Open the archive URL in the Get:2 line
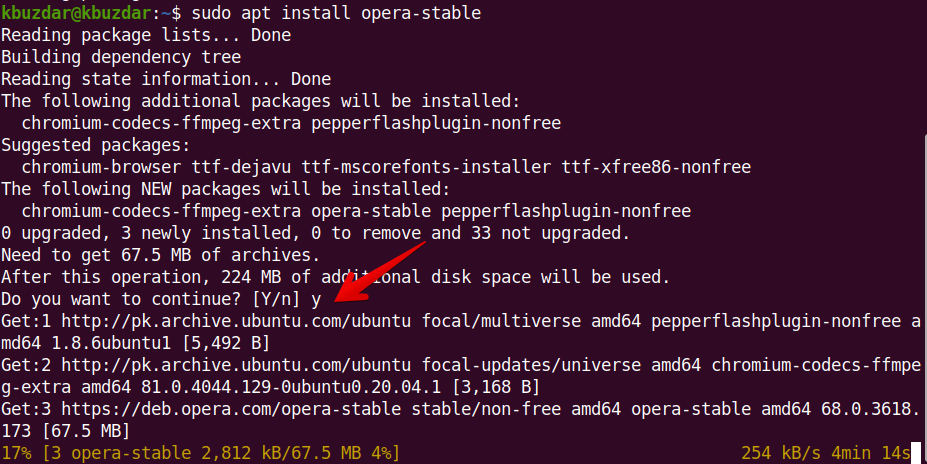Viewport: 927px width, 464px height. click(x=236, y=365)
